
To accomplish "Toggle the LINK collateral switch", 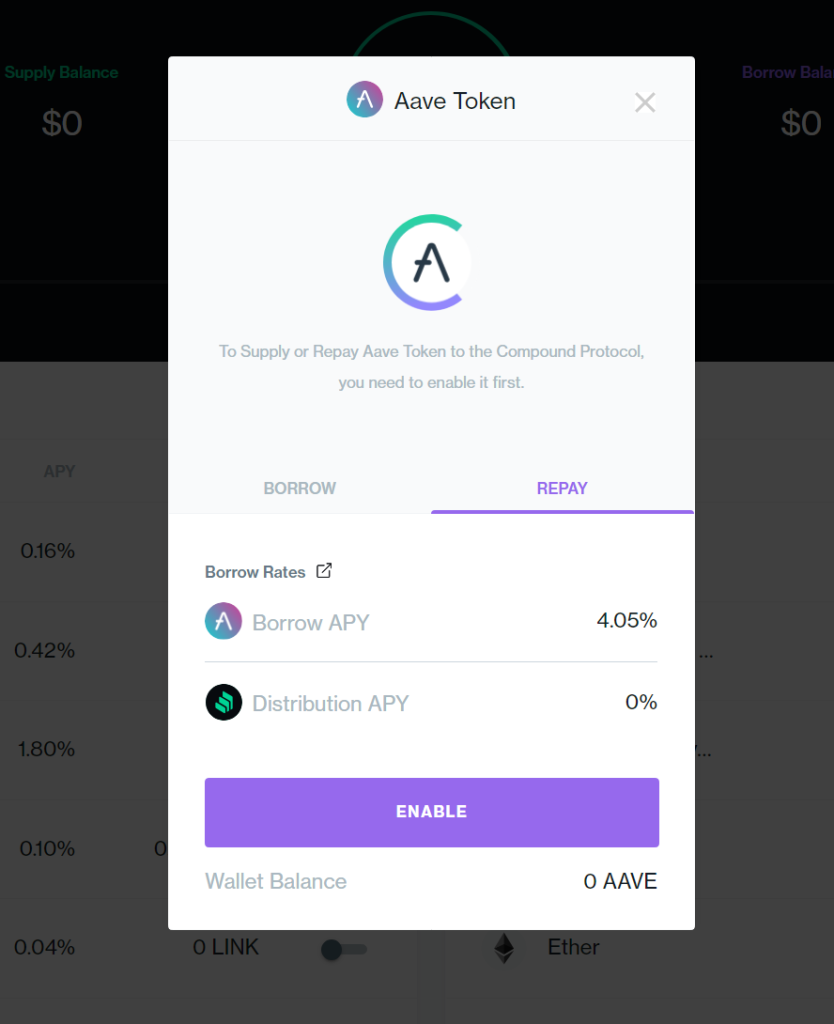I will pos(343,949).
